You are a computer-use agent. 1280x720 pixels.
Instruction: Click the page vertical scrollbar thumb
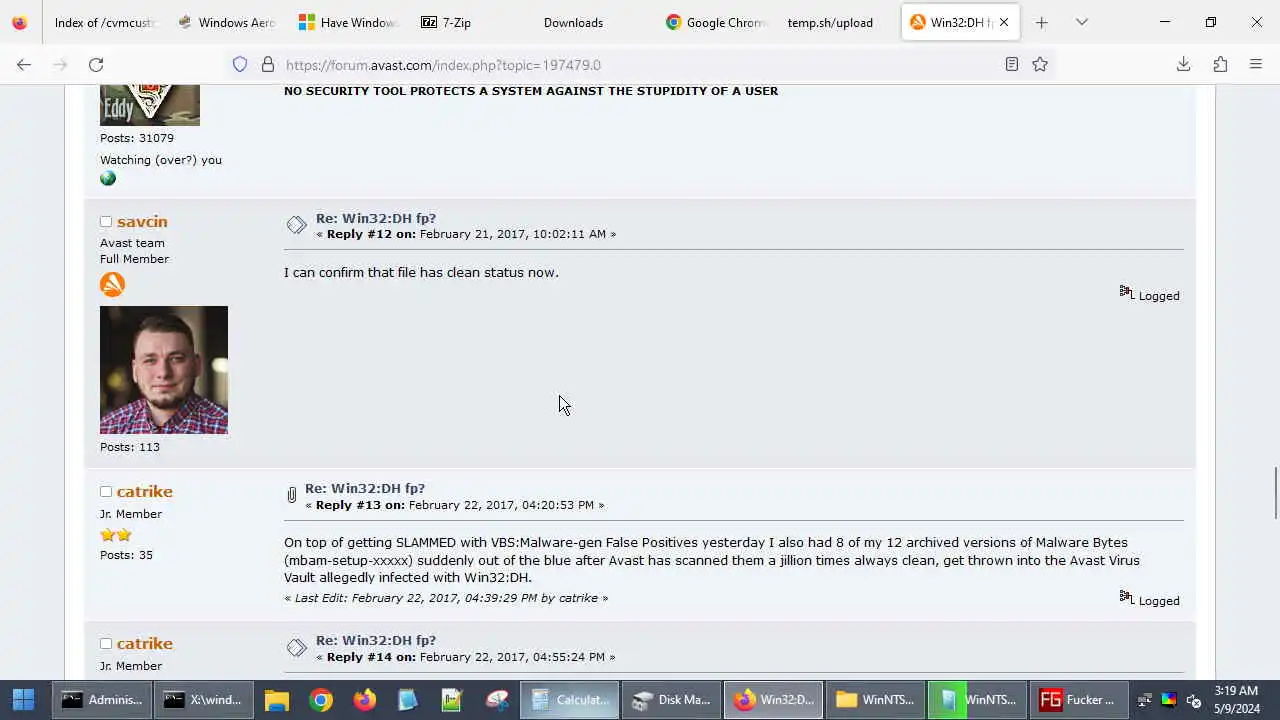point(1274,492)
